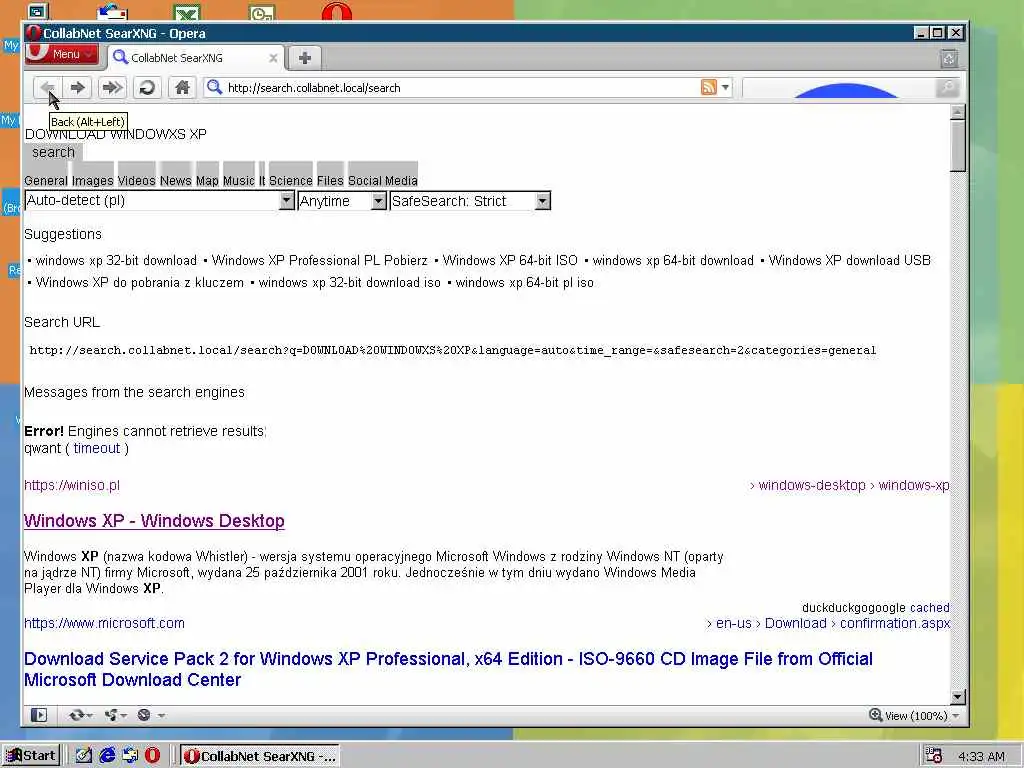Click suggestion 'windows xp 64-bit download'
This screenshot has height=768, width=1024.
click(673, 261)
